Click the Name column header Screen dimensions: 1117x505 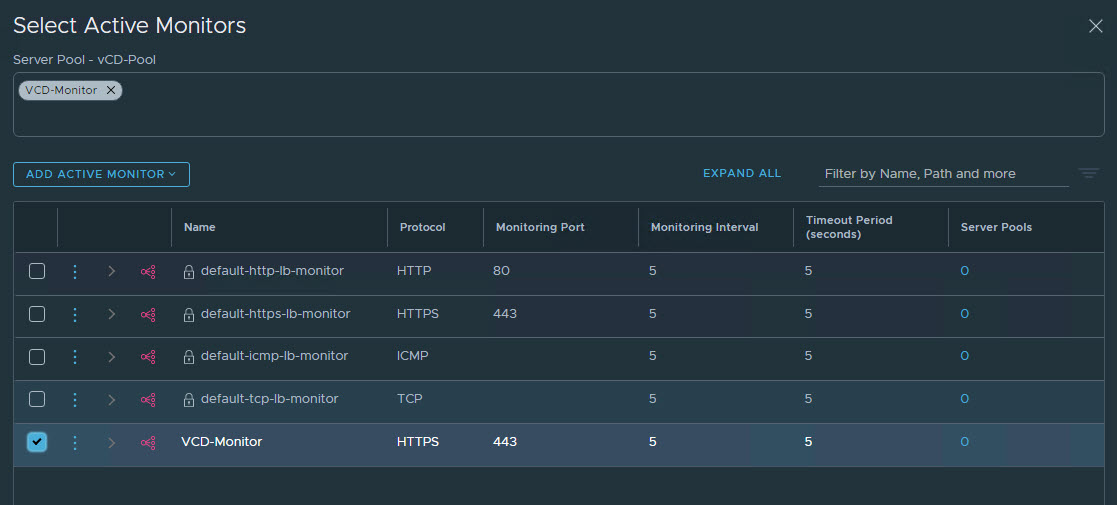(x=200, y=227)
